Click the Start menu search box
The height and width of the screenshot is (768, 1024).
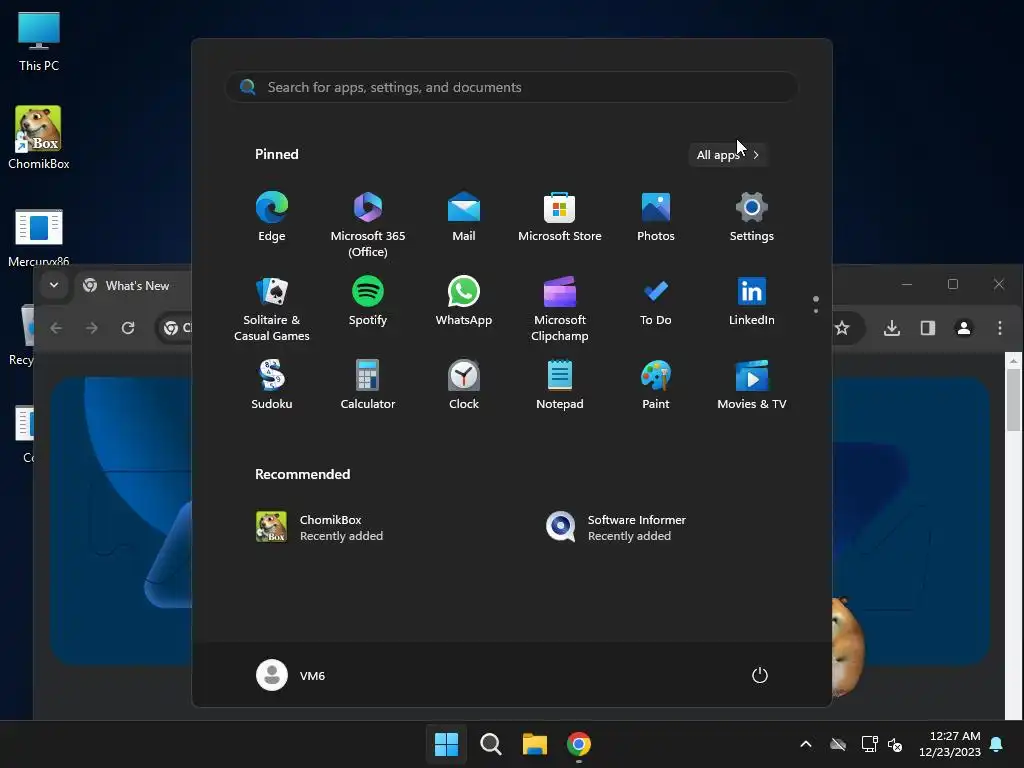[511, 87]
